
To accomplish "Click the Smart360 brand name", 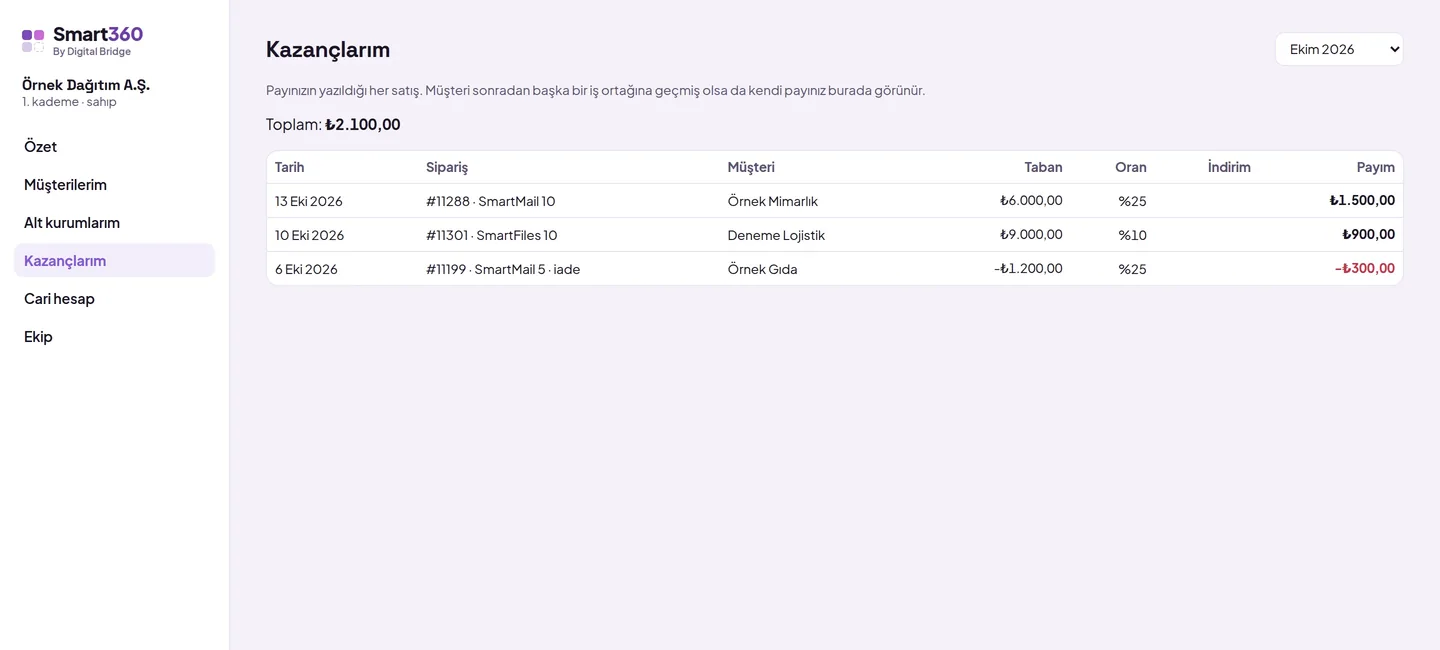I will (x=98, y=34).
